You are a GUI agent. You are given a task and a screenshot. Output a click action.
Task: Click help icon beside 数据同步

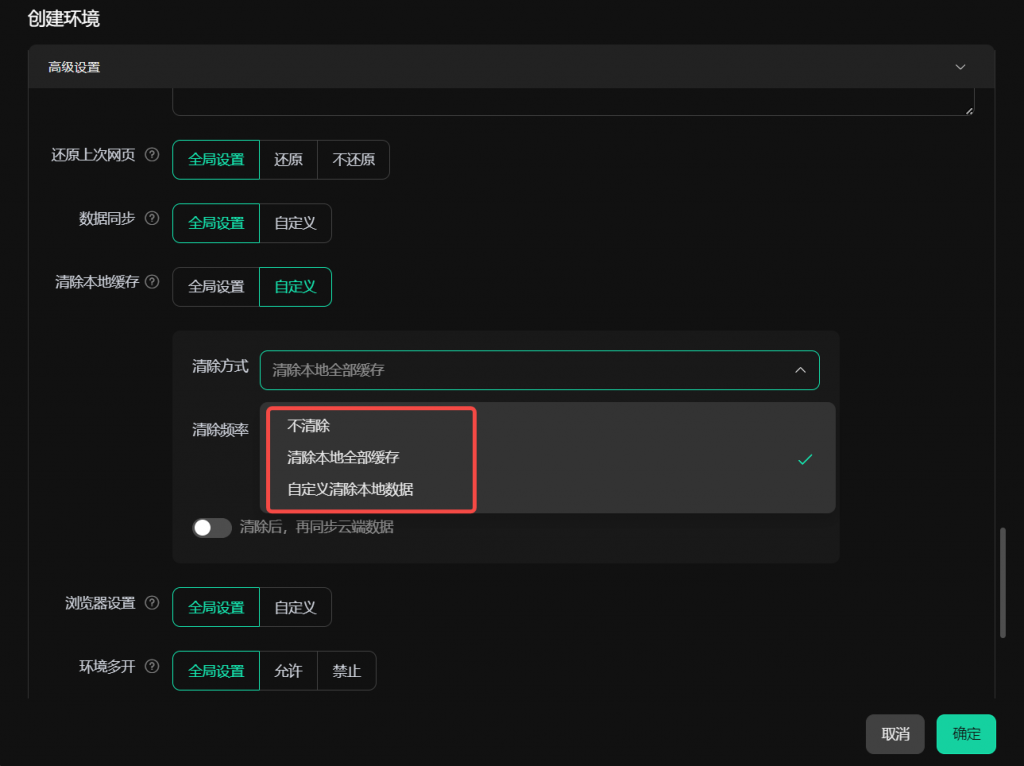click(152, 218)
